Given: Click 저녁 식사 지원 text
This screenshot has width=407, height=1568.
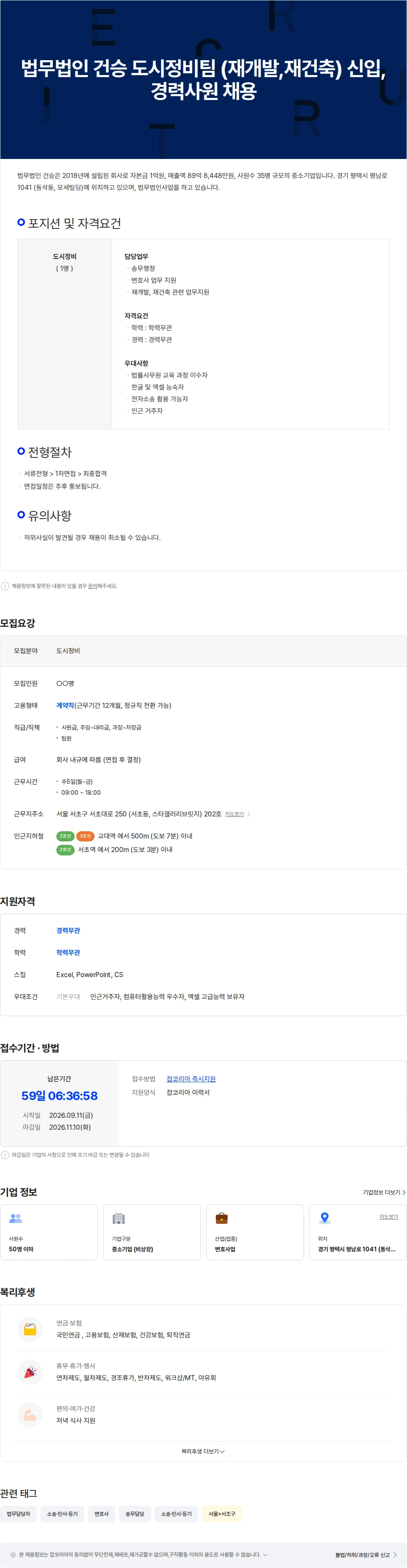Looking at the screenshot, I should 75,1420.
